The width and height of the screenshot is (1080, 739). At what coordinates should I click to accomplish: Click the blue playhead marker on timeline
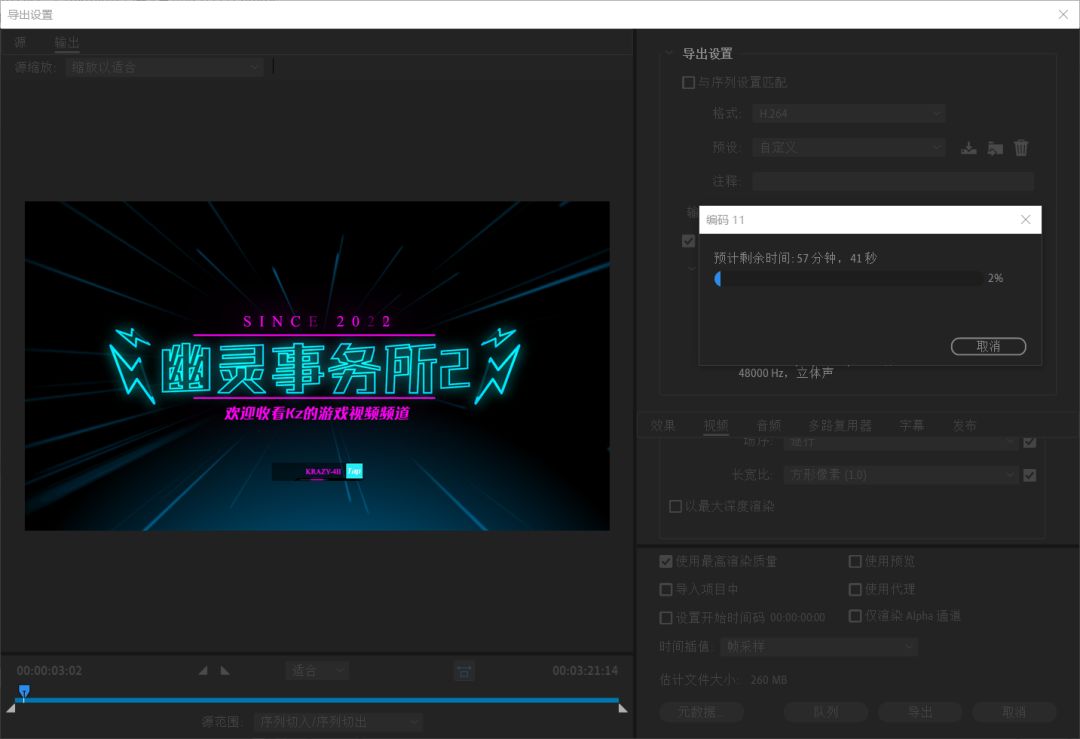24,691
